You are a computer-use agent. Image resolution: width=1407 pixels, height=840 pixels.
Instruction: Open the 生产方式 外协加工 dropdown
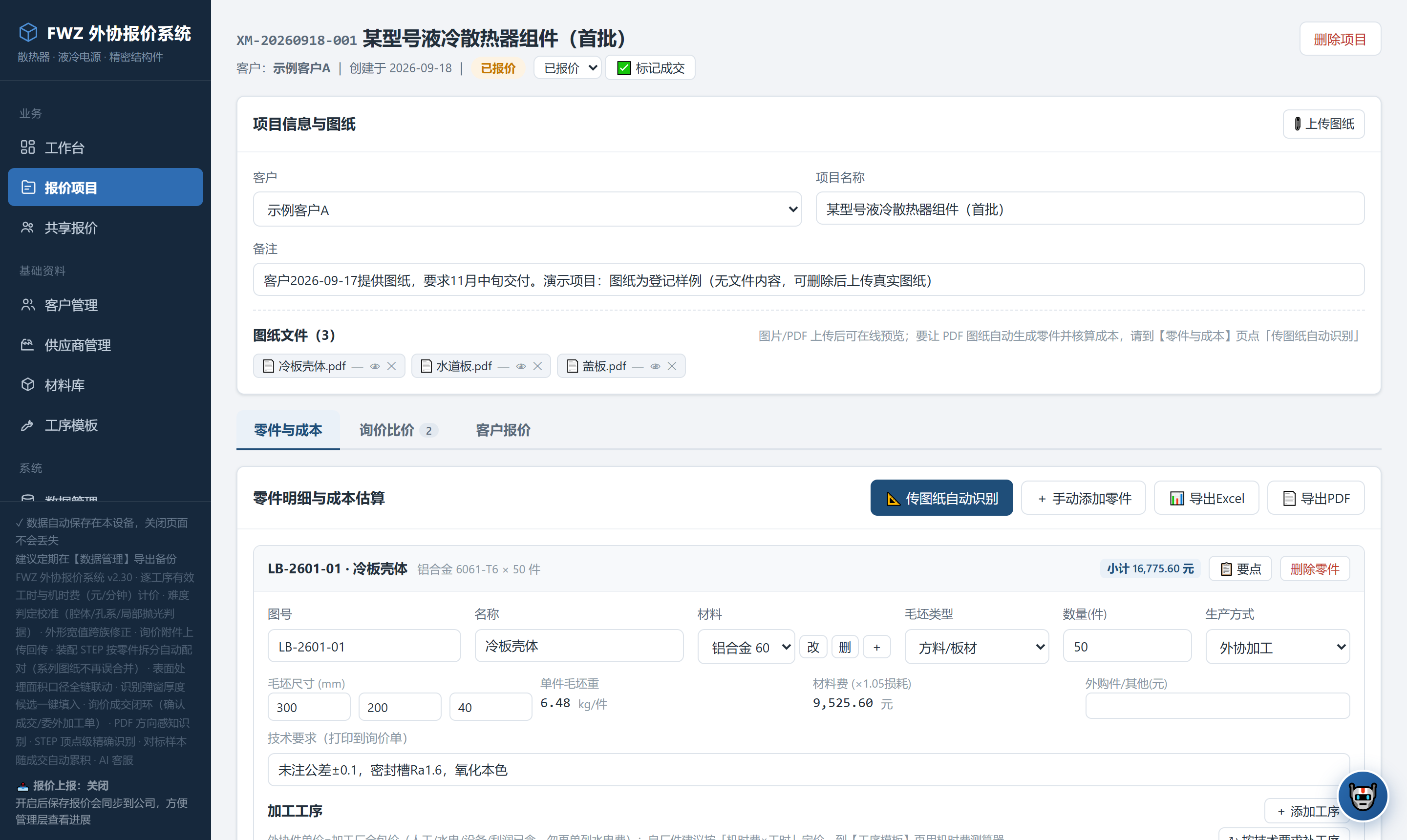pyautogui.click(x=1278, y=647)
